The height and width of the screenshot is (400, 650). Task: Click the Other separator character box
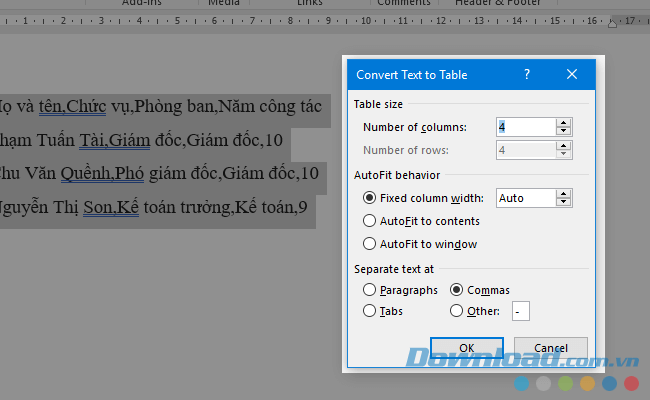coord(520,312)
